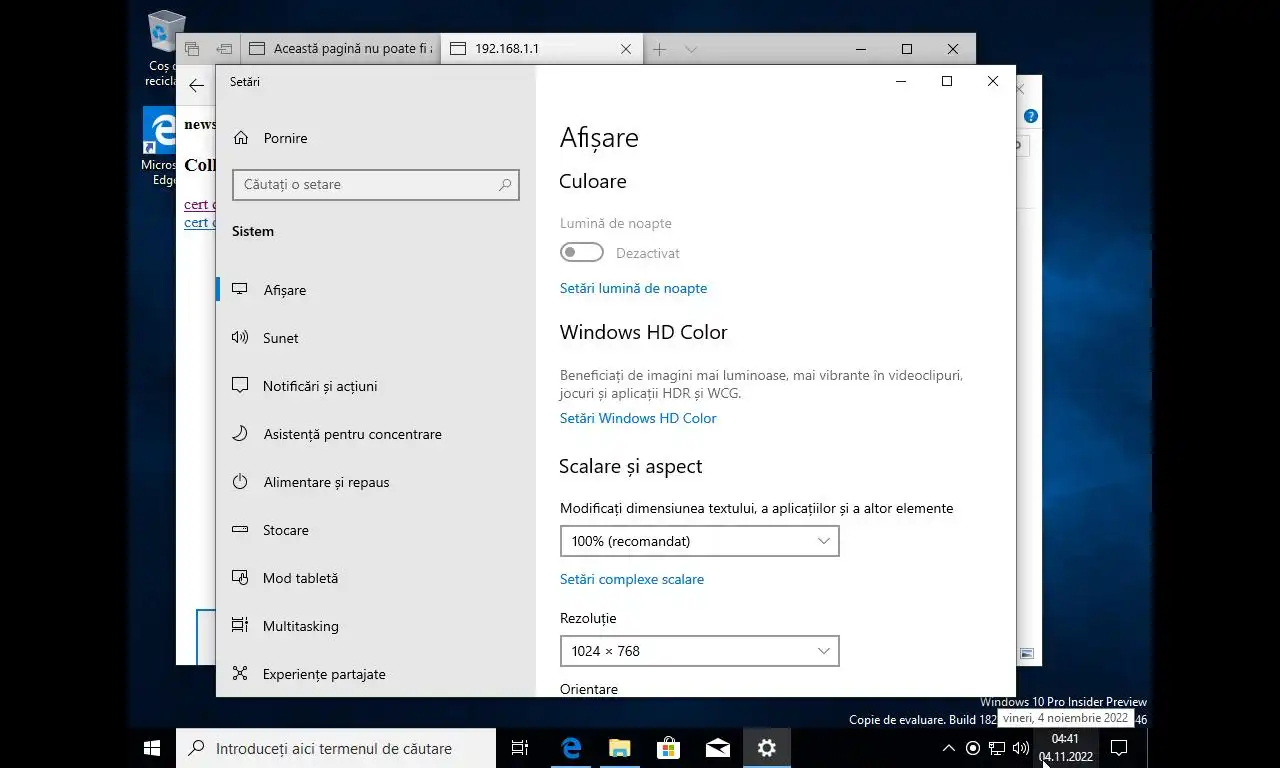This screenshot has width=1280, height=768.
Task: Expand the 100% (recomandat) scaling dropdown
Action: point(699,541)
